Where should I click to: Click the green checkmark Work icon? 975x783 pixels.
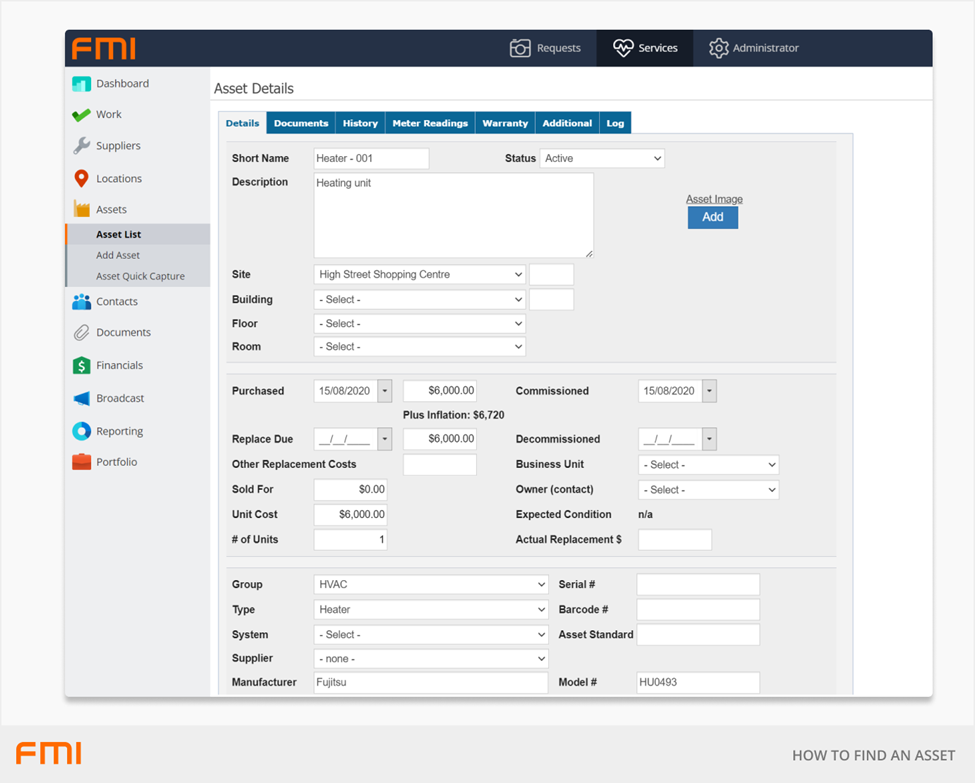point(81,115)
